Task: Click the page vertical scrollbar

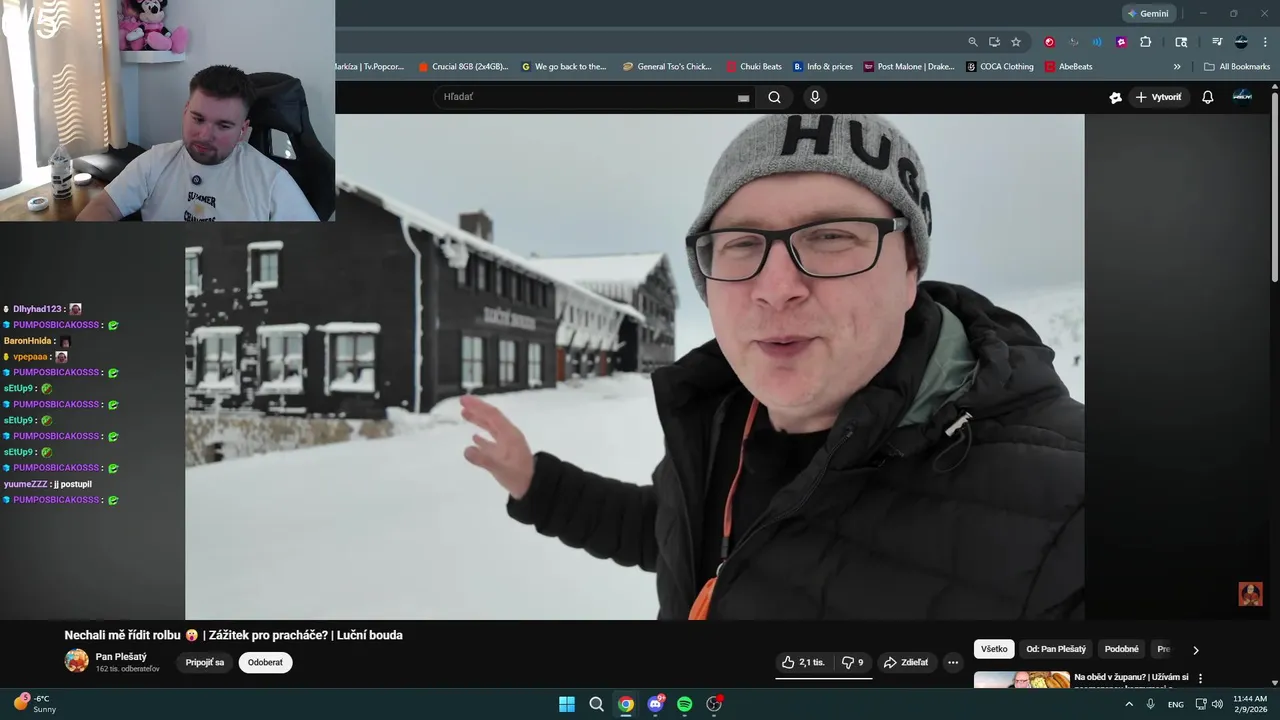Action: (x=1274, y=189)
